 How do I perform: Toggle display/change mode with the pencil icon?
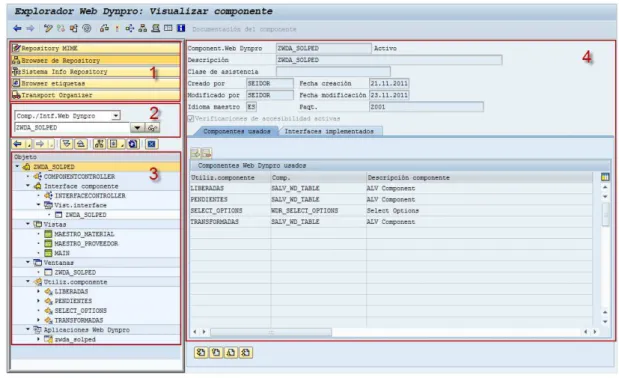[48, 28]
